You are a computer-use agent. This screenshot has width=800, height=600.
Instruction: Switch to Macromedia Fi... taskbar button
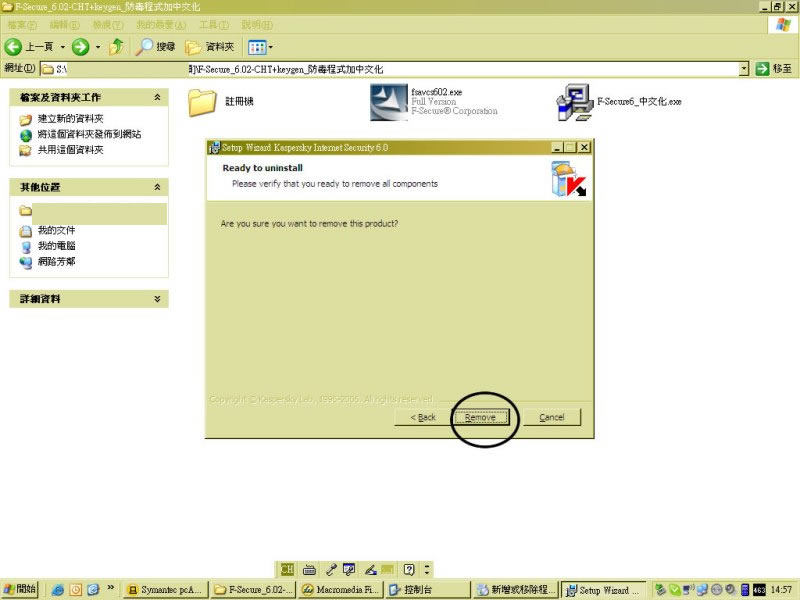coord(340,590)
